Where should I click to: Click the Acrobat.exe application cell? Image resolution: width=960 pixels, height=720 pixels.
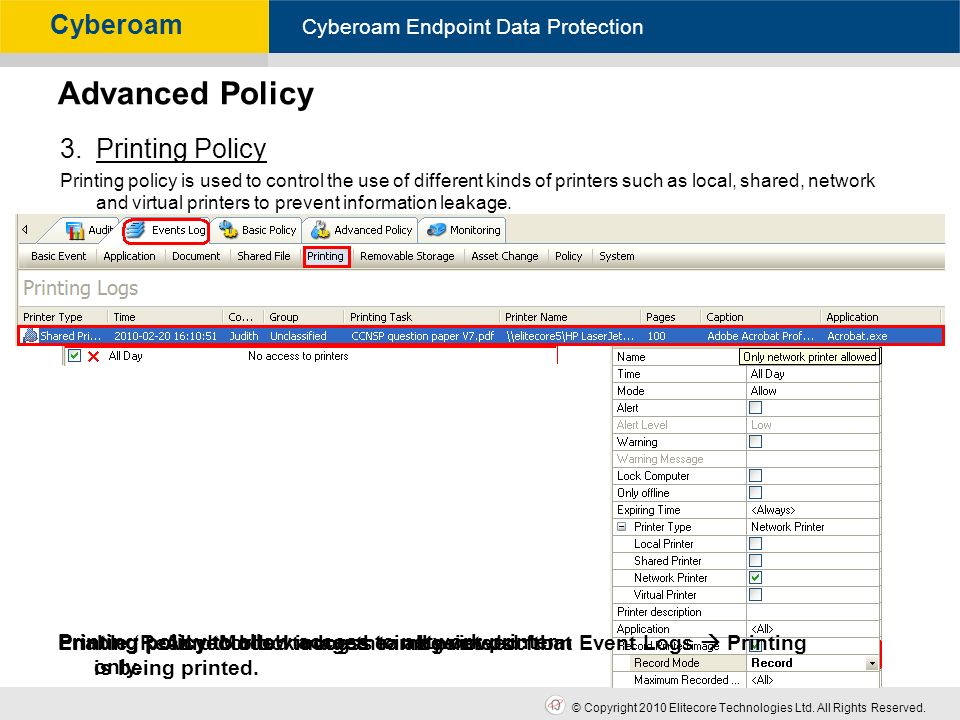[x=857, y=336]
